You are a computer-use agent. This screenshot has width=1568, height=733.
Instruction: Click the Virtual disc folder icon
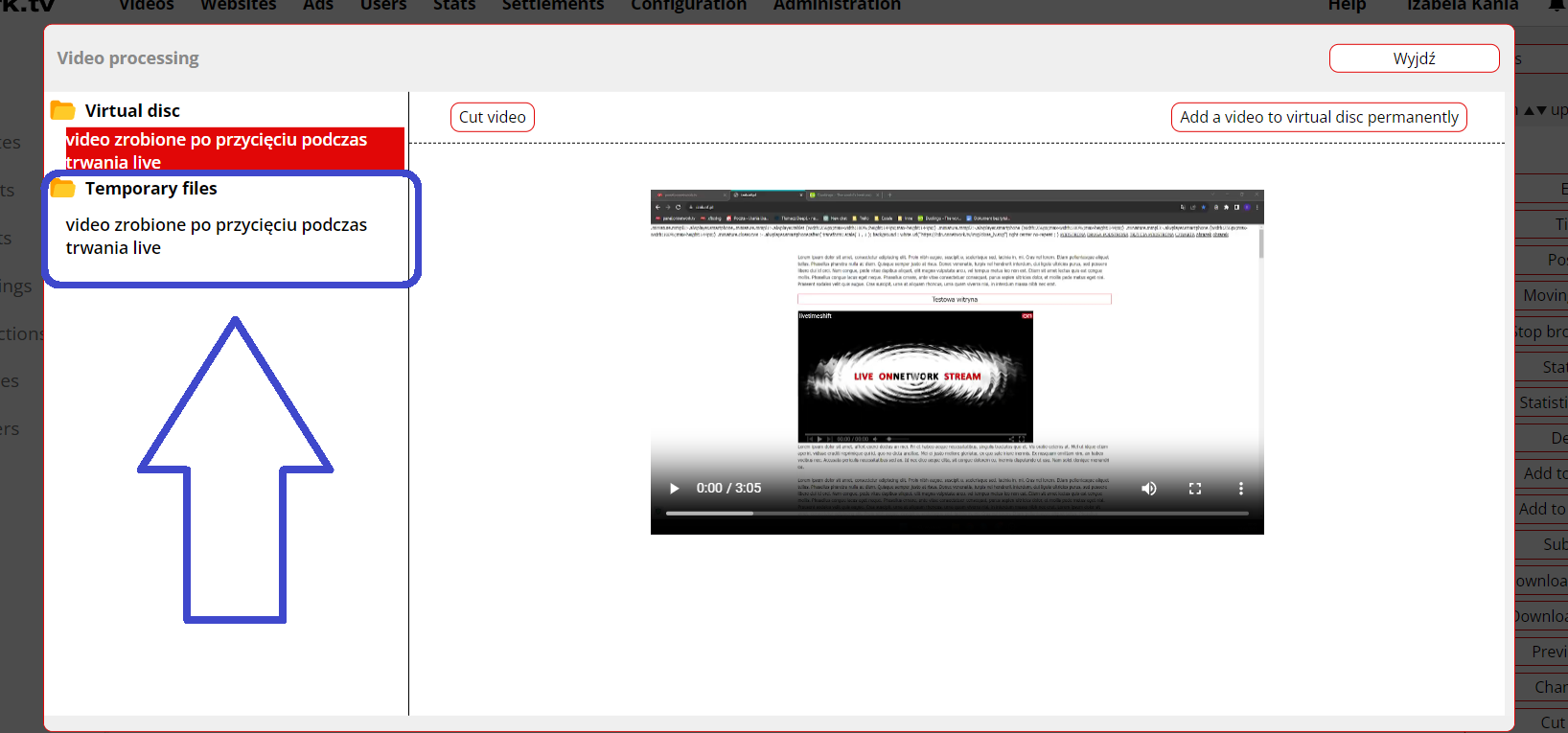(x=63, y=110)
